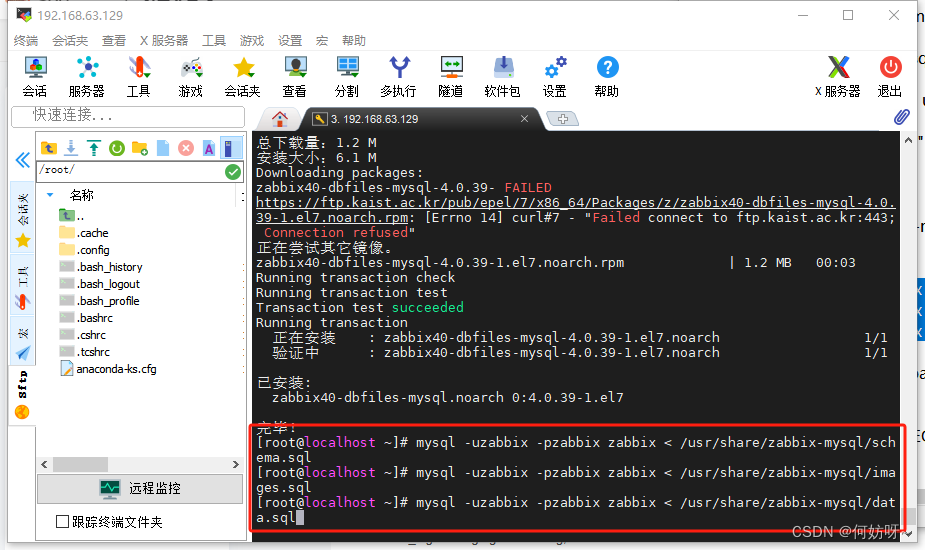Activate the 多执行 (MultiExec) toolbar icon

coord(399,77)
